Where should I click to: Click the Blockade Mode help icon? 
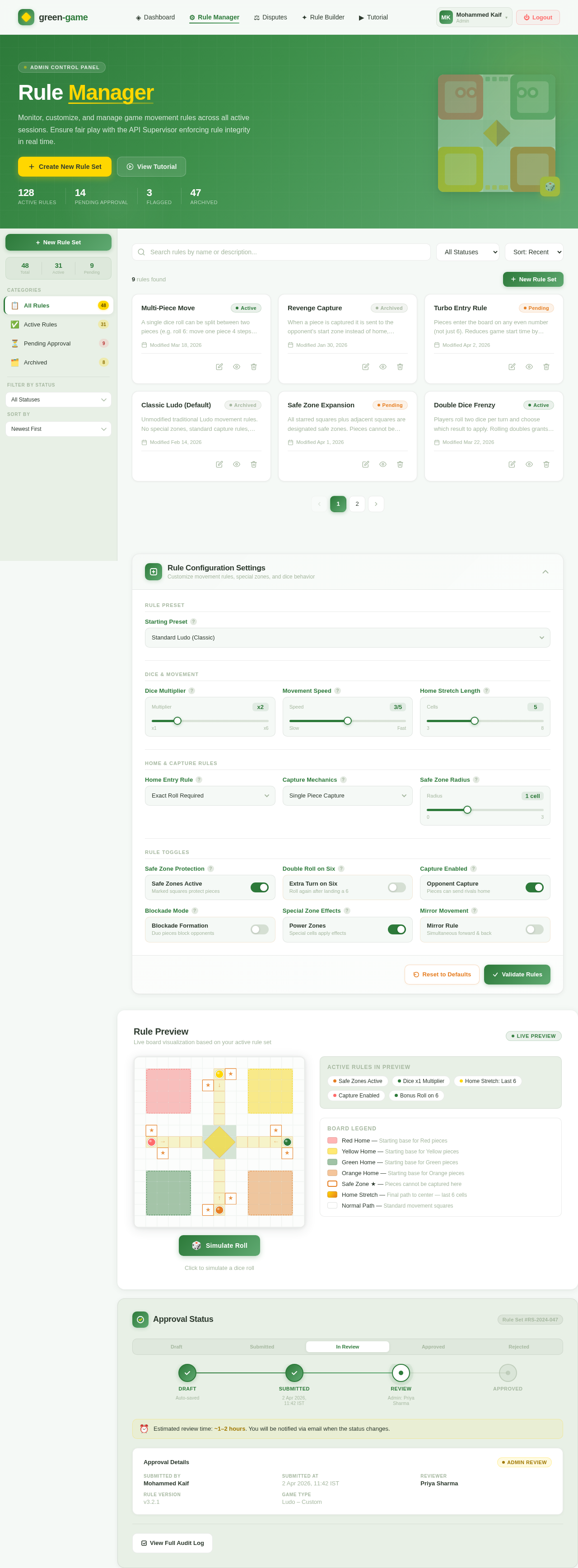pyautogui.click(x=195, y=910)
